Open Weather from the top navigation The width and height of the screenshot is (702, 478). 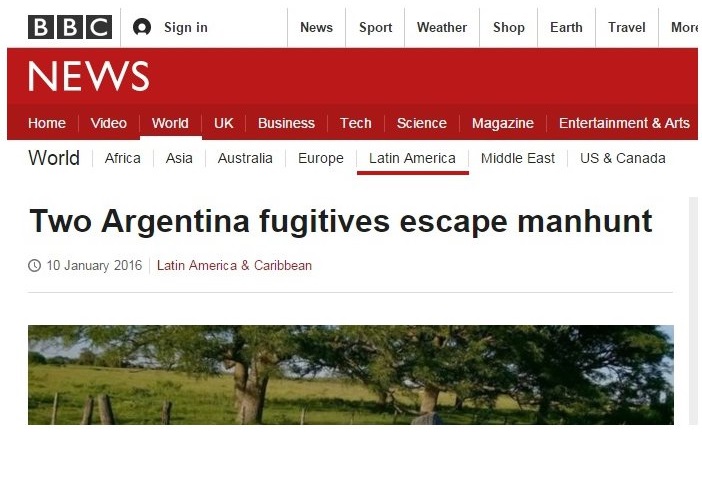tap(442, 27)
